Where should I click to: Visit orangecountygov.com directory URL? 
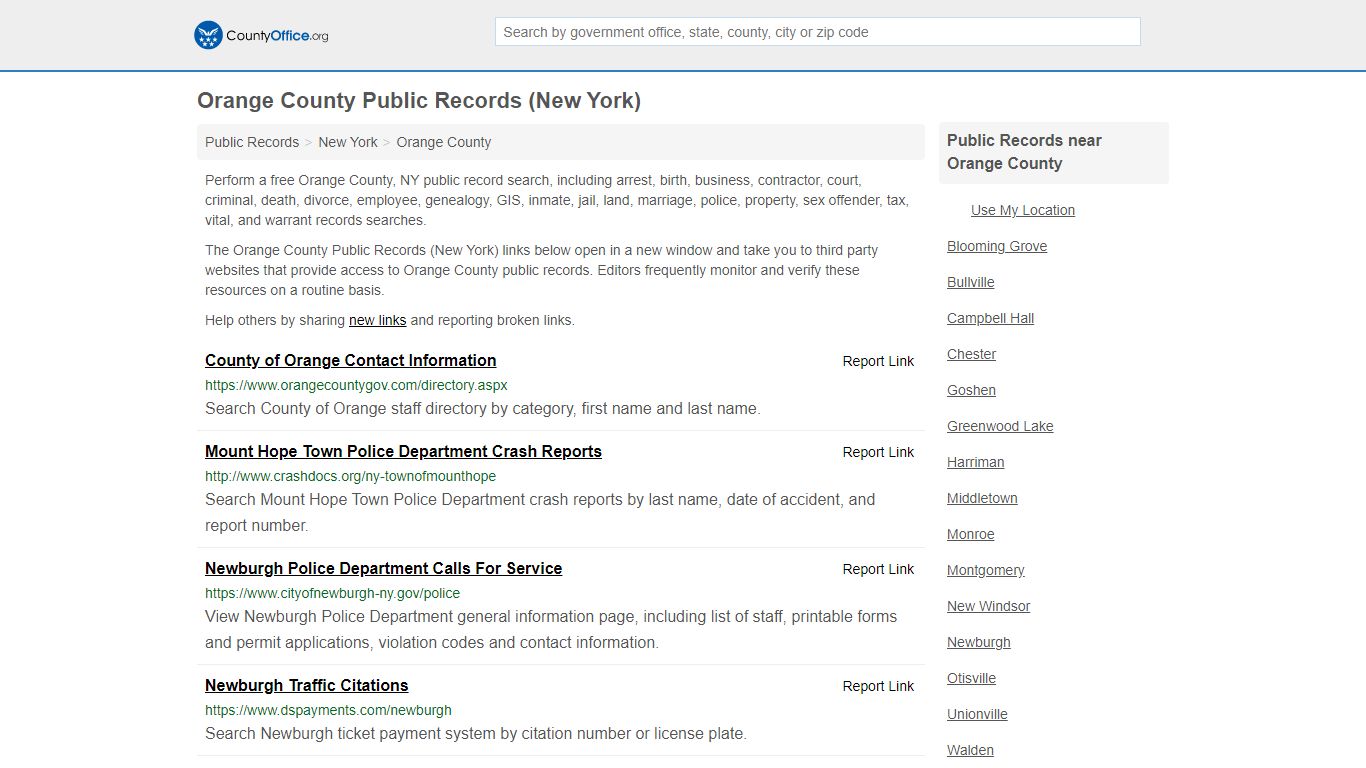(356, 385)
